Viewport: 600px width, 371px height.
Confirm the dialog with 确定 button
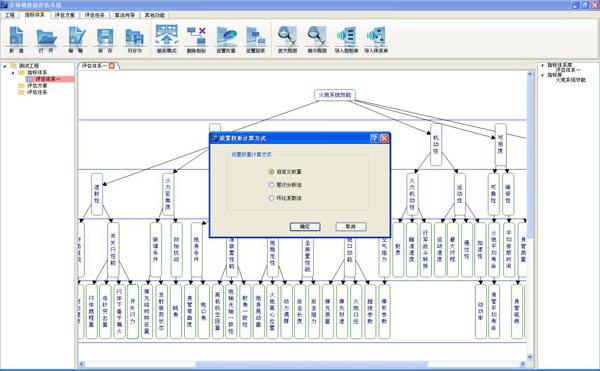tap(305, 226)
